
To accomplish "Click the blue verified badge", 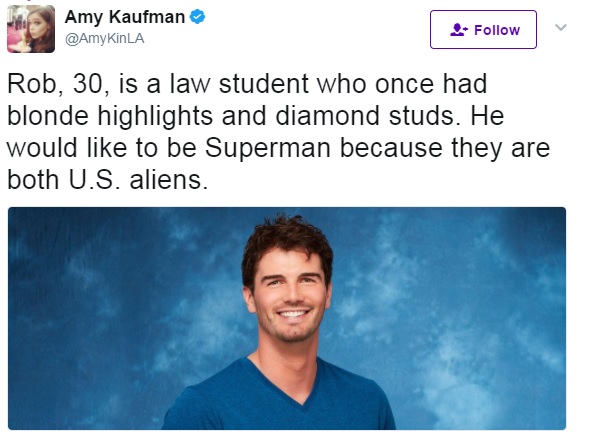I will coord(198,17).
